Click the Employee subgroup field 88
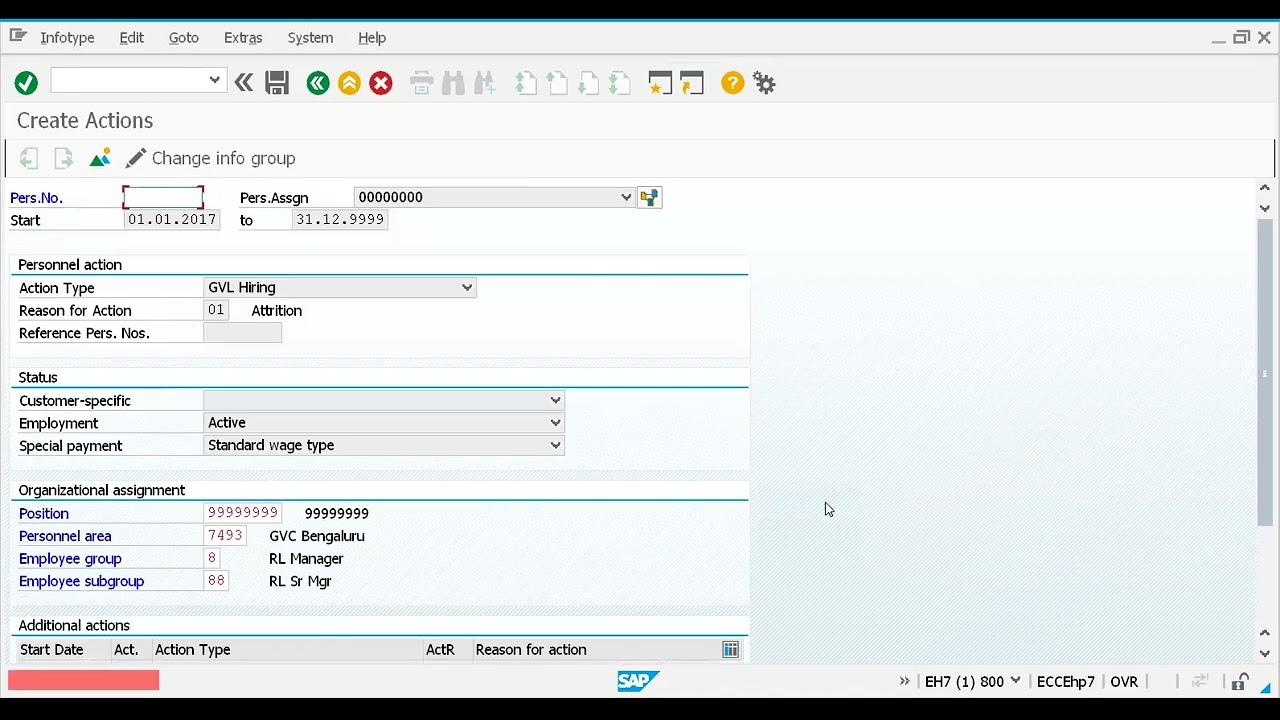Image resolution: width=1280 pixels, height=720 pixels. click(x=216, y=581)
